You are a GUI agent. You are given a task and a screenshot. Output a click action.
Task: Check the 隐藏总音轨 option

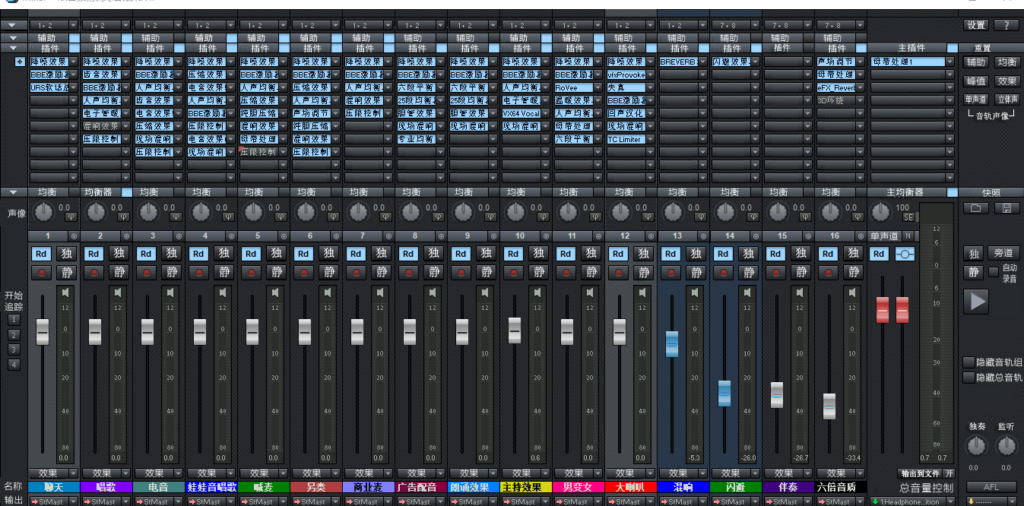968,377
